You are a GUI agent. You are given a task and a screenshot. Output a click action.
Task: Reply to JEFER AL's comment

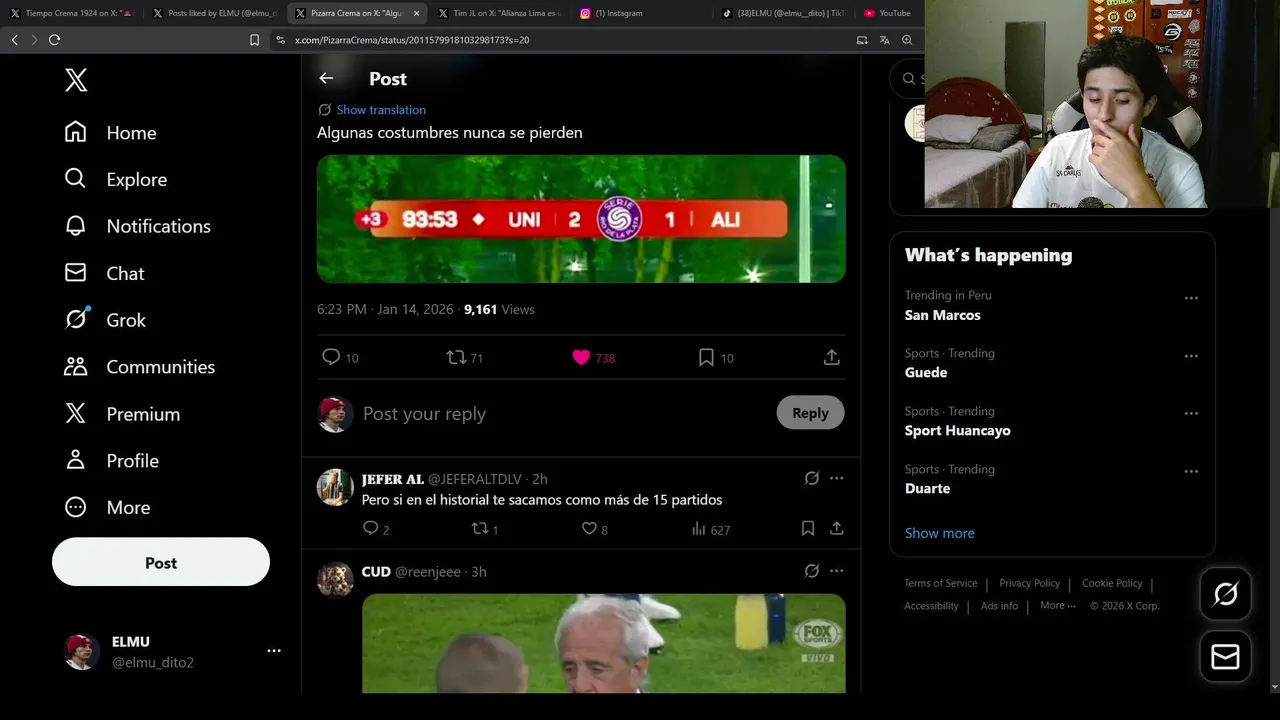pos(370,528)
